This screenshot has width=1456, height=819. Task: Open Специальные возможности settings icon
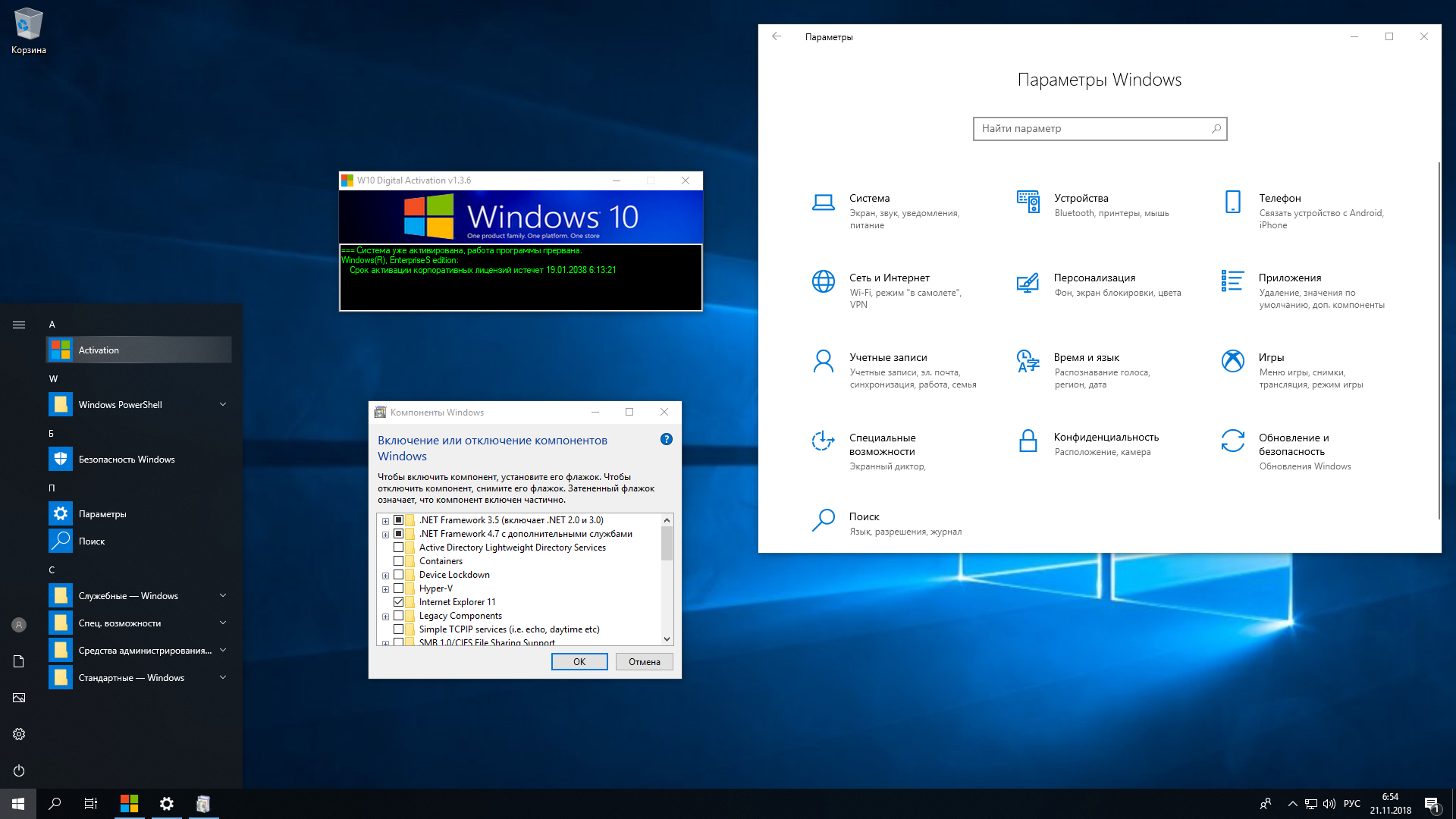pos(823,441)
